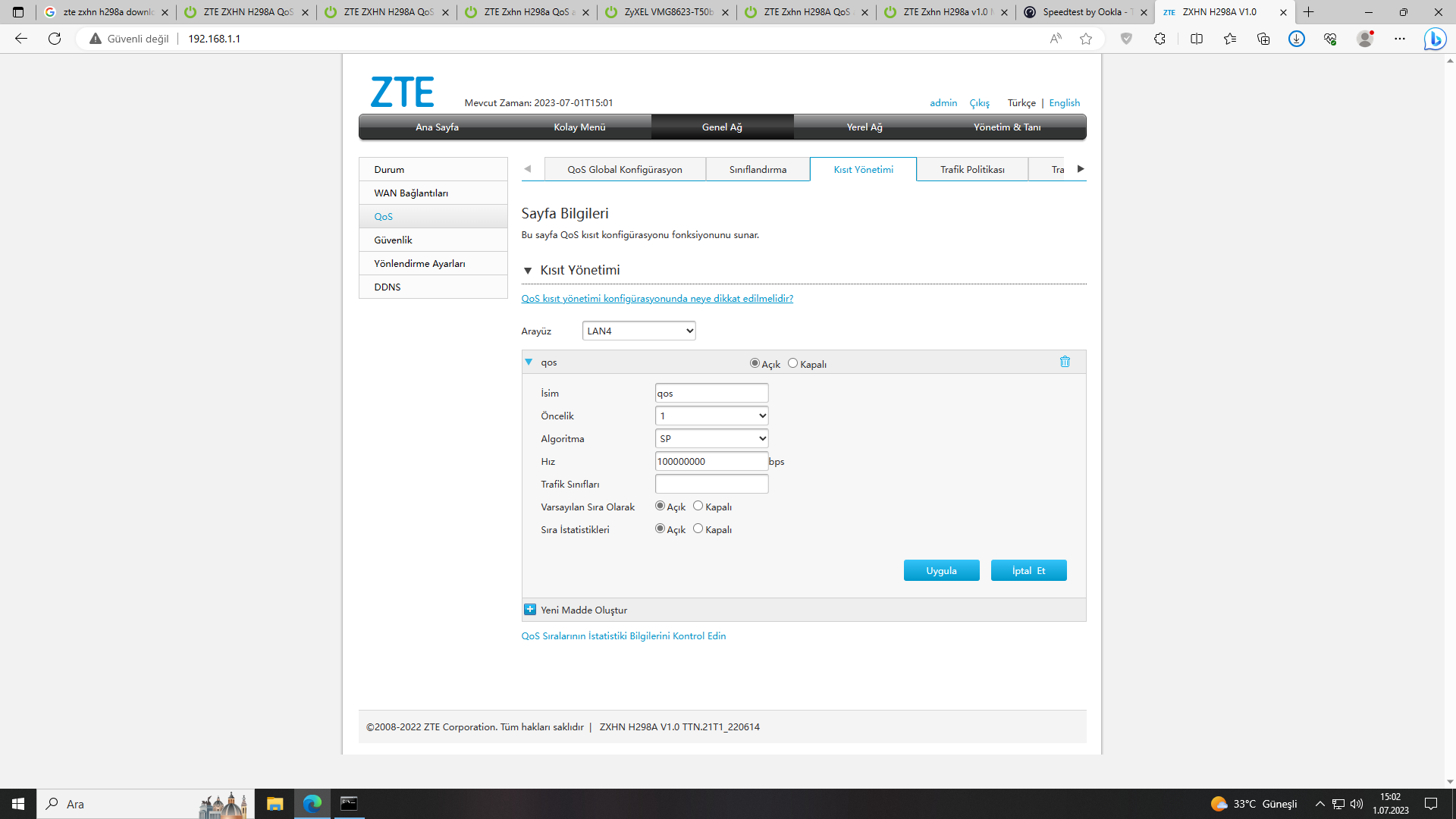Select Kapalı for Sıra İstatistikleri
The image size is (1456, 819).
tap(698, 529)
